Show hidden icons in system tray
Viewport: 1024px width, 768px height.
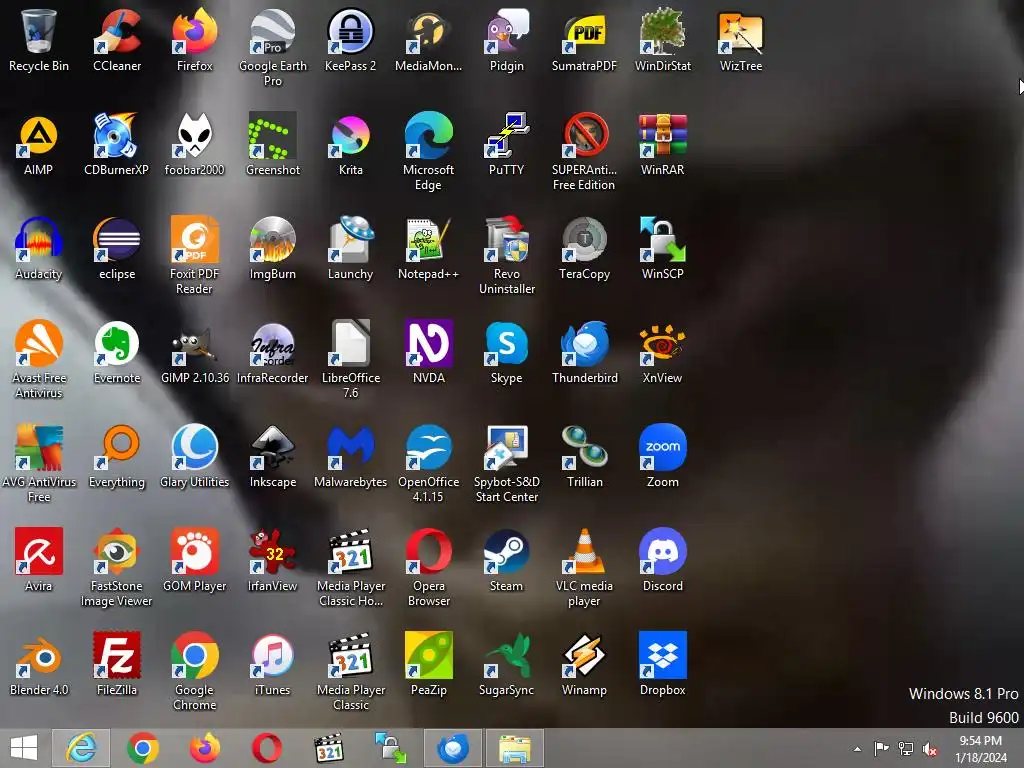click(x=857, y=749)
